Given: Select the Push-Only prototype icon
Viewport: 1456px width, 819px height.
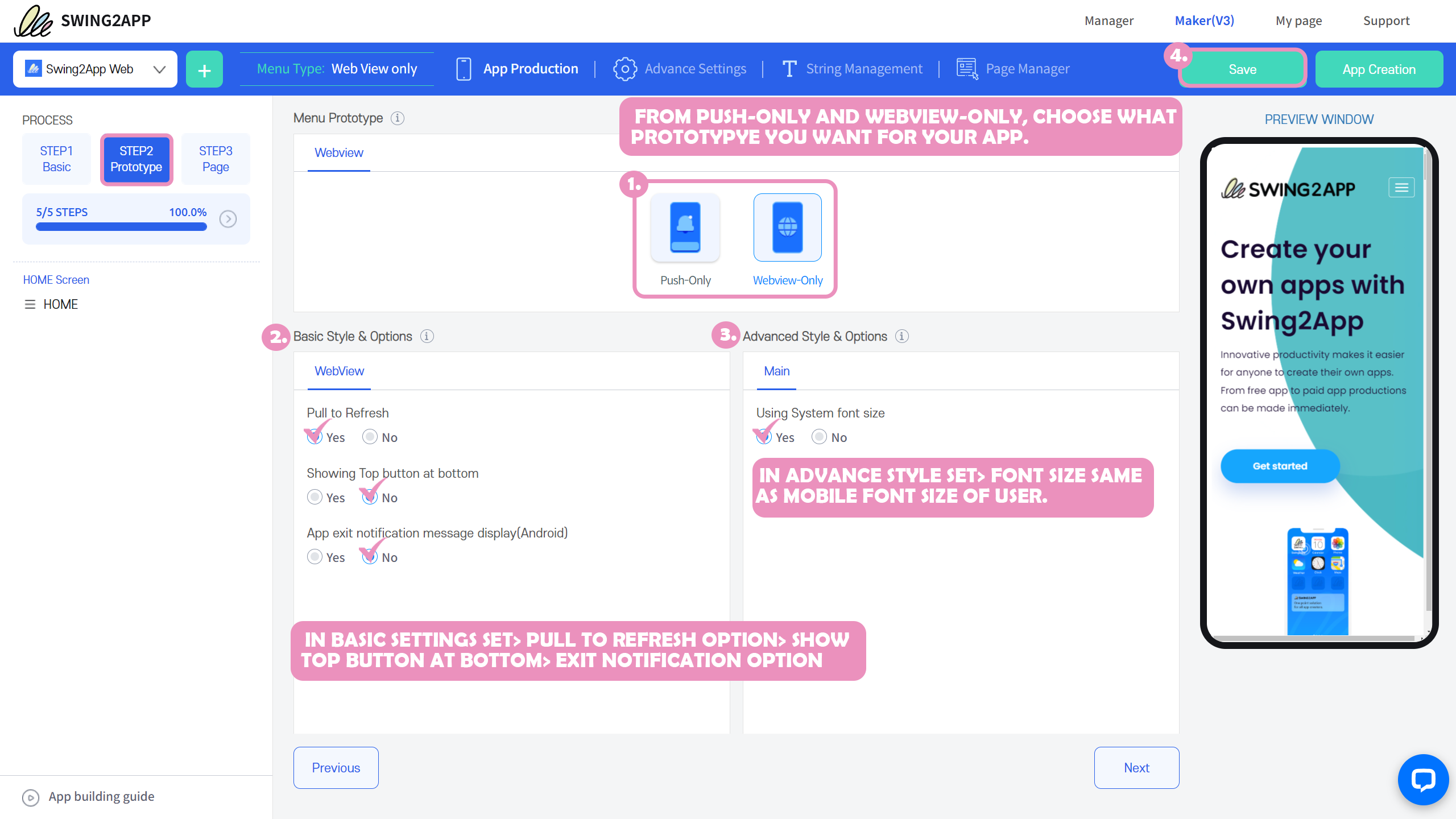Looking at the screenshot, I should [685, 227].
